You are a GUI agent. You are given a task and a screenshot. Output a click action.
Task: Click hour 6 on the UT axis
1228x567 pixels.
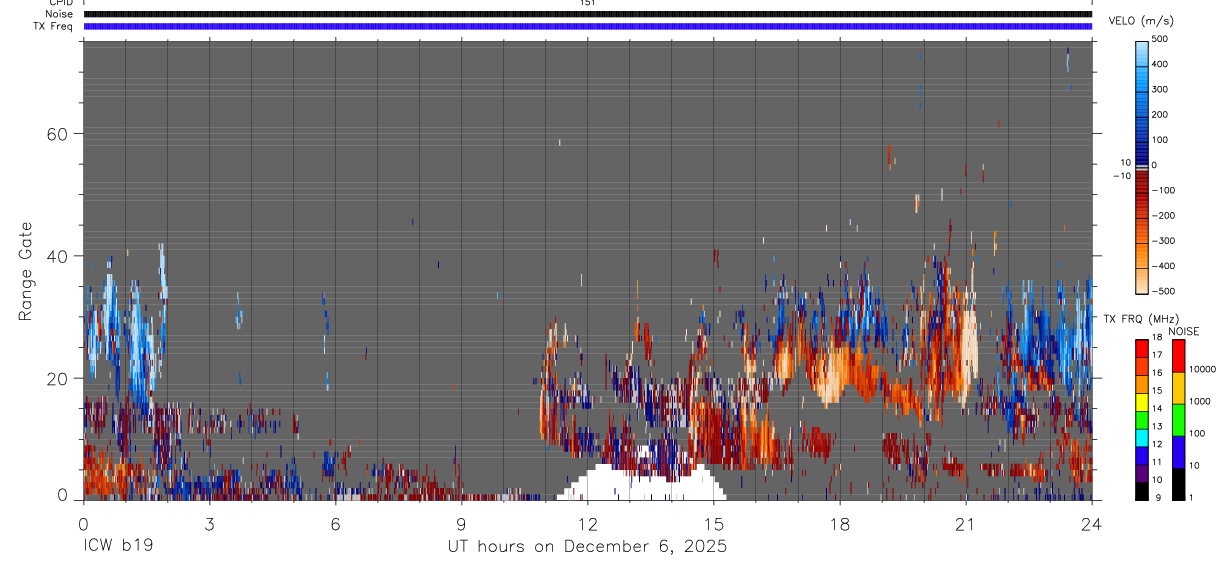(x=335, y=523)
